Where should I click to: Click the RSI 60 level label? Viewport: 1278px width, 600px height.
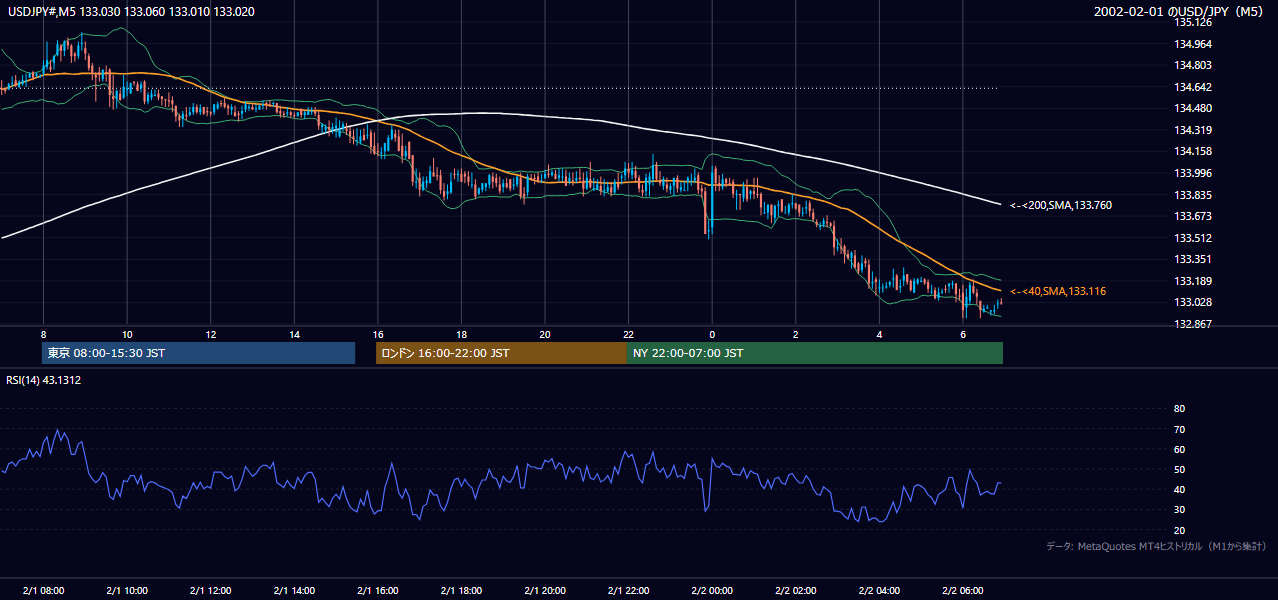(1180, 449)
